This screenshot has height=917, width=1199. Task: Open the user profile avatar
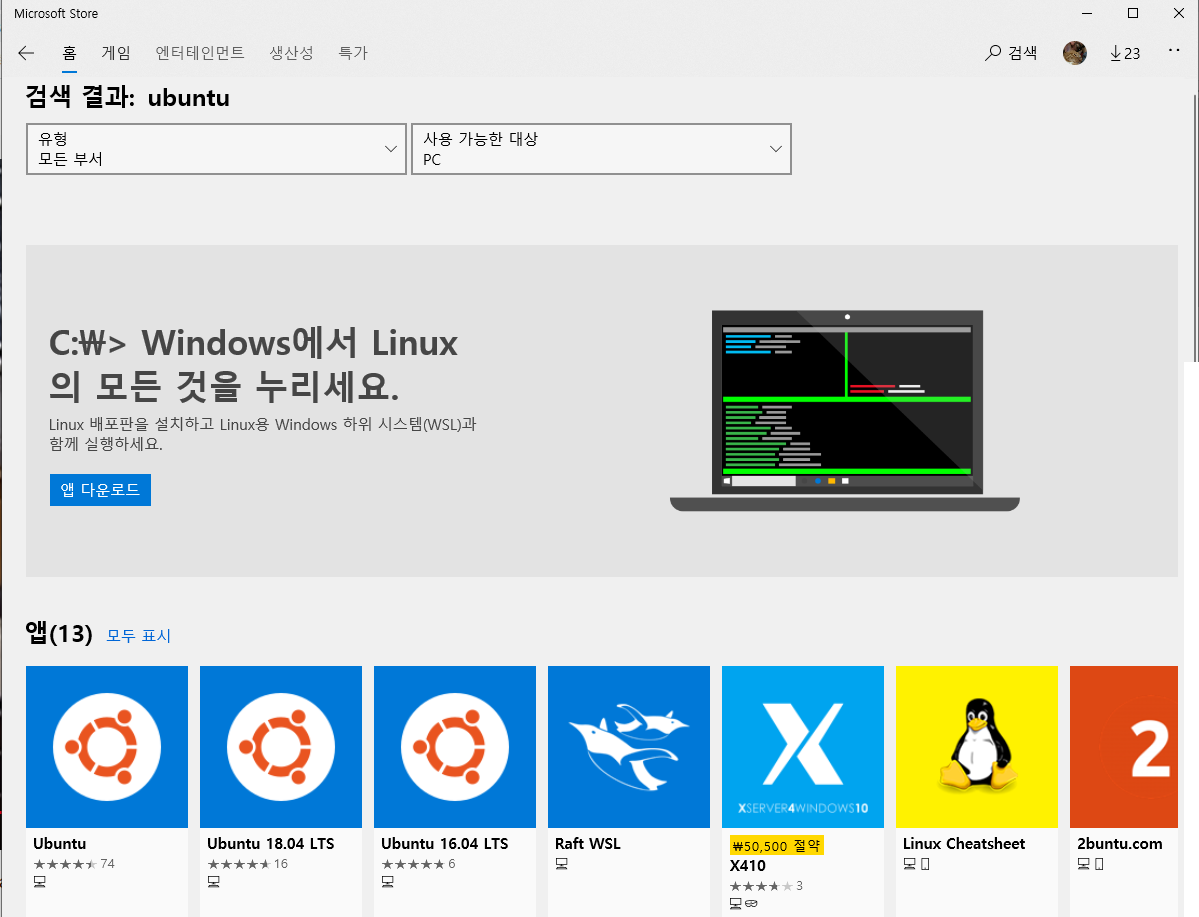click(1074, 53)
